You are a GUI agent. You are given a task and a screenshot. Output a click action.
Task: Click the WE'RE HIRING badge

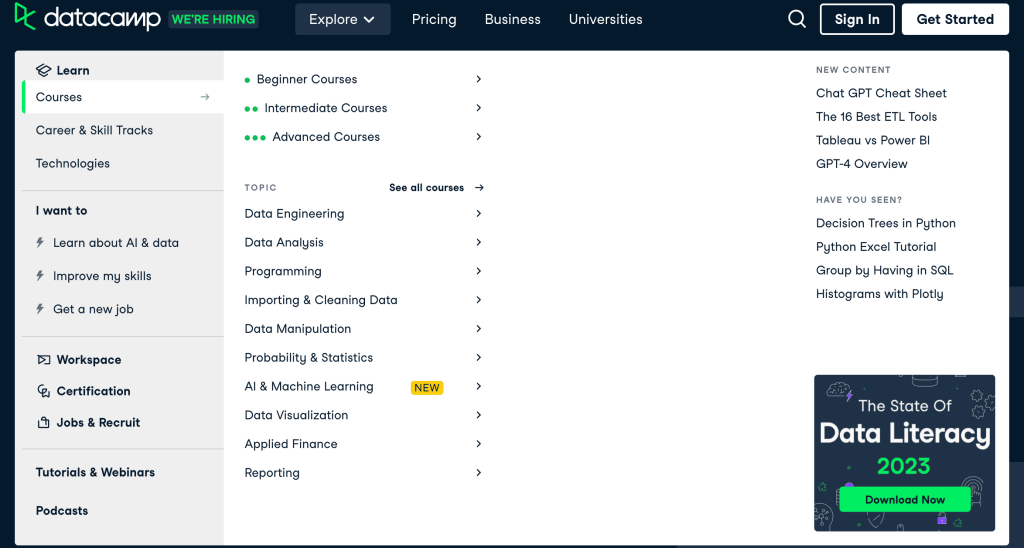(214, 19)
